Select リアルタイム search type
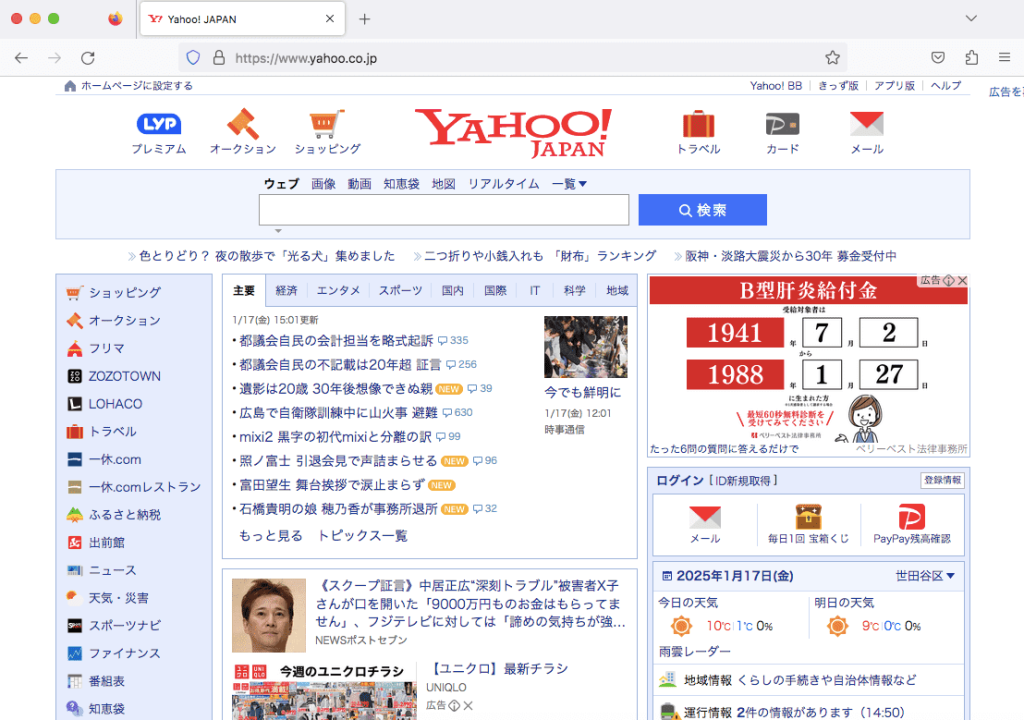Viewport: 1024px width, 720px height. pos(504,184)
